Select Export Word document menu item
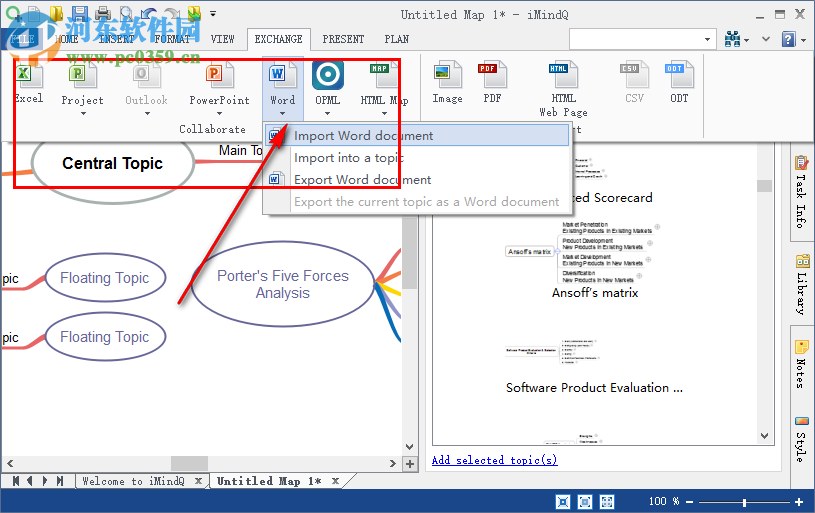The image size is (815, 513). coord(416,179)
